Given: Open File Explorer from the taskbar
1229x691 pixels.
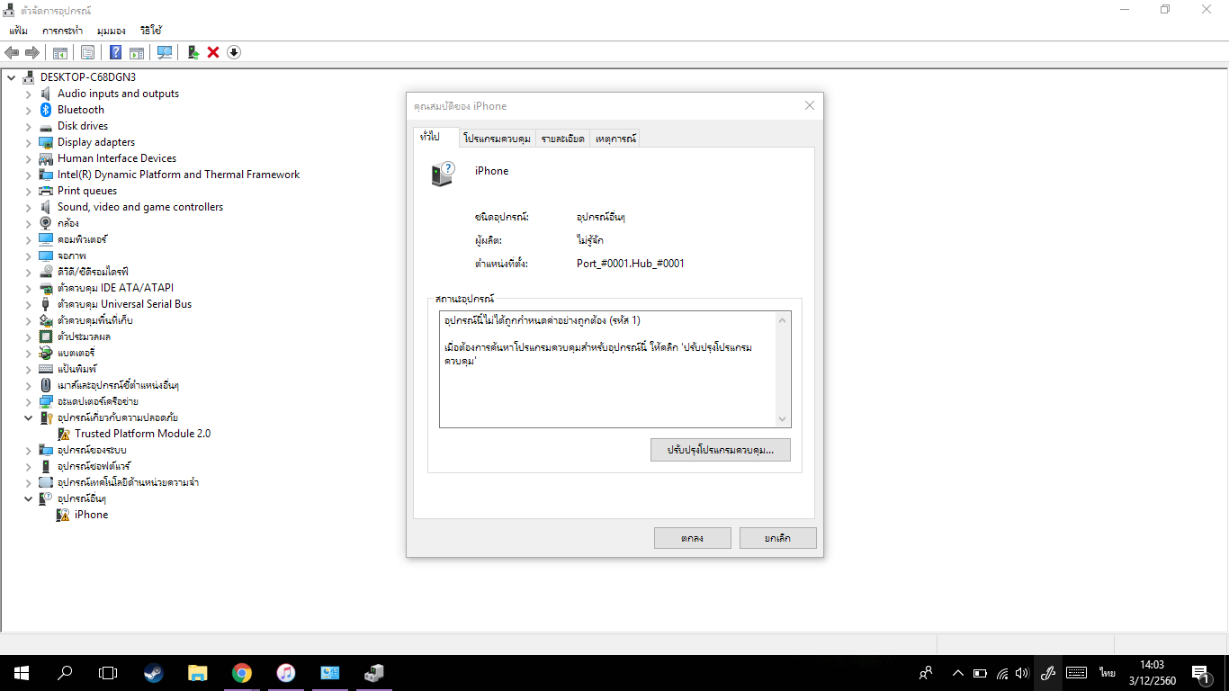Looking at the screenshot, I should pyautogui.click(x=197, y=673).
